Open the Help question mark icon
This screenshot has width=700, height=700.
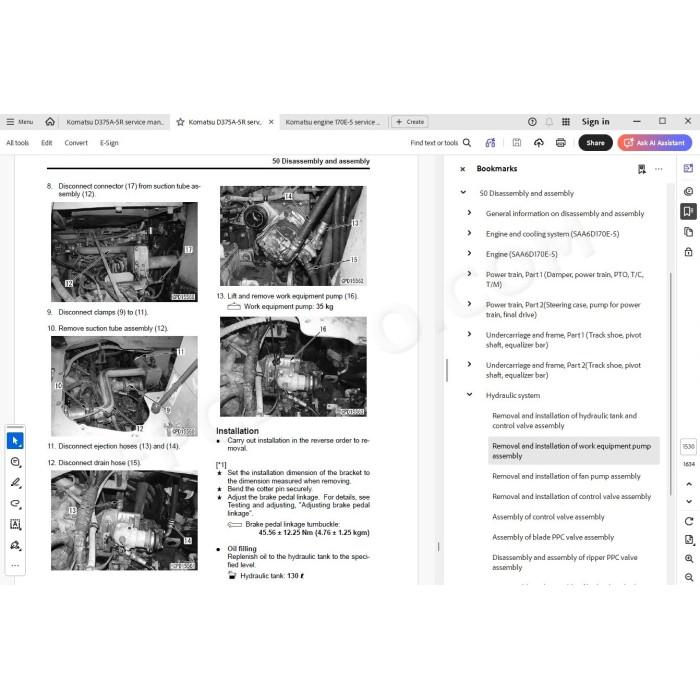[532, 121]
